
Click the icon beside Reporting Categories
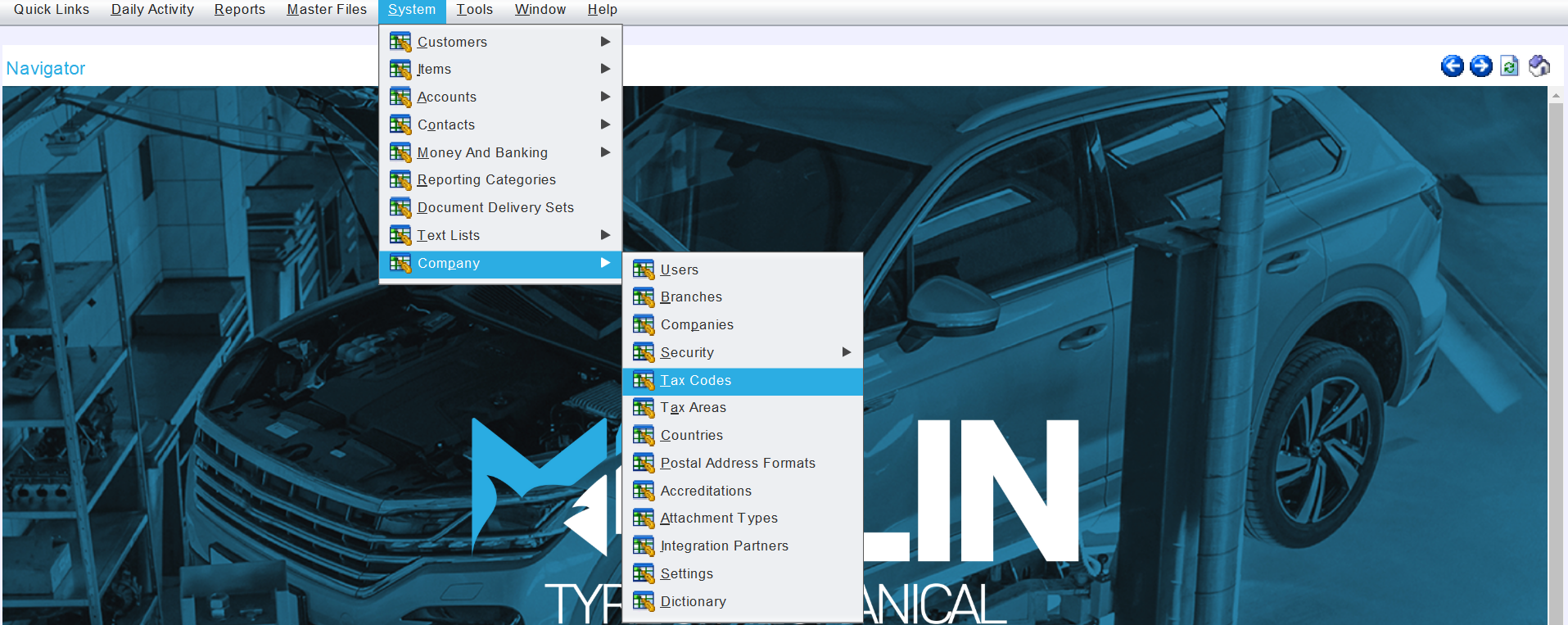pos(400,180)
